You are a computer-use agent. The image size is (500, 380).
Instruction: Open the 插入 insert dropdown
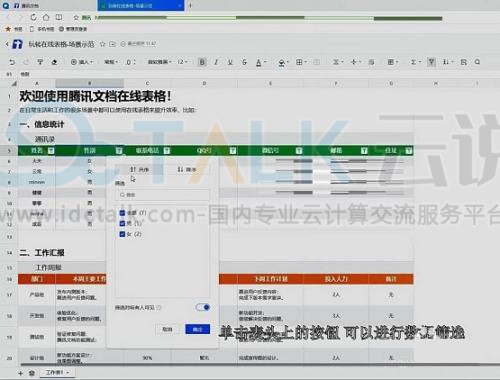(82, 62)
